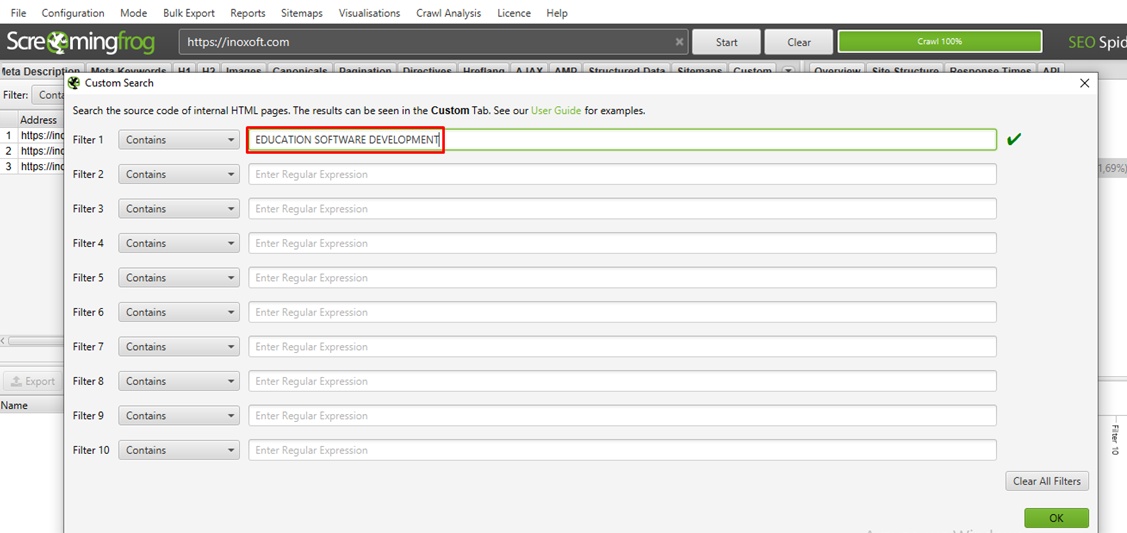The width and height of the screenshot is (1127, 533).
Task: Click Filter 2 regular expression field
Action: [622, 174]
